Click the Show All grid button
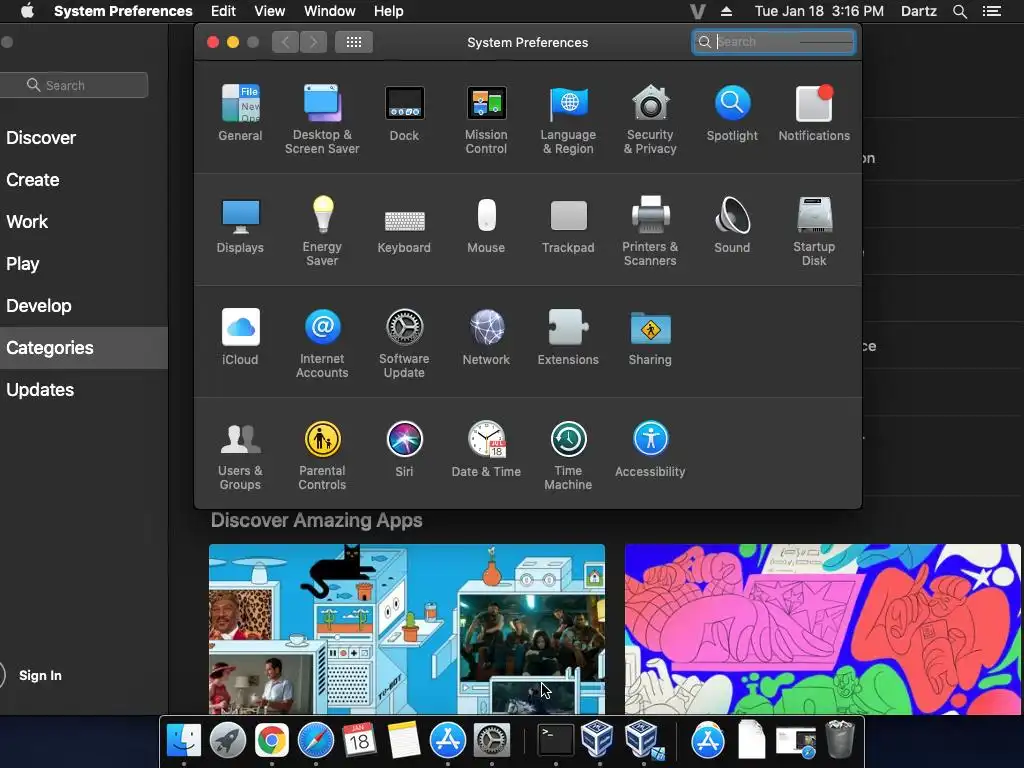Image resolution: width=1024 pixels, height=768 pixels. pyautogui.click(x=354, y=42)
